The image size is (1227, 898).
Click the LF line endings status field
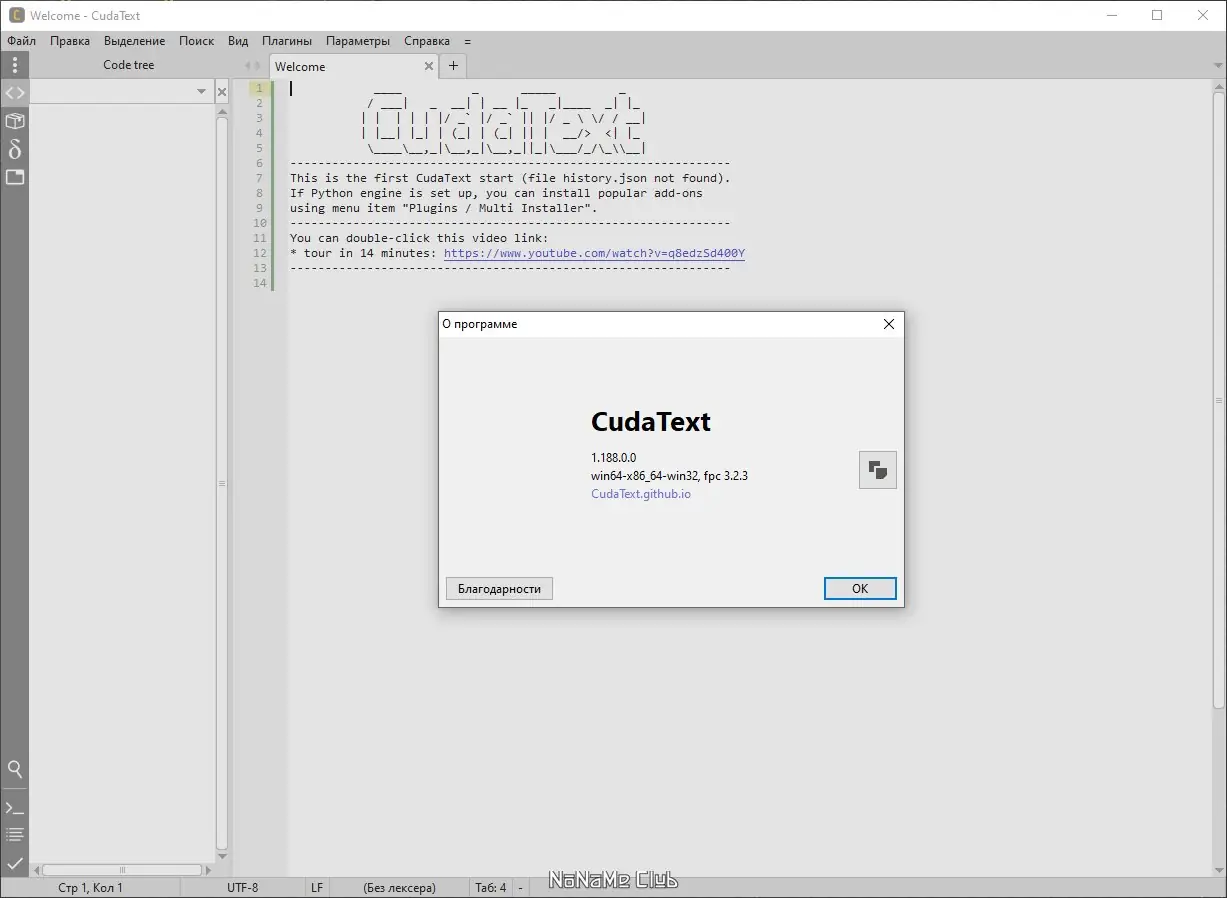click(317, 888)
